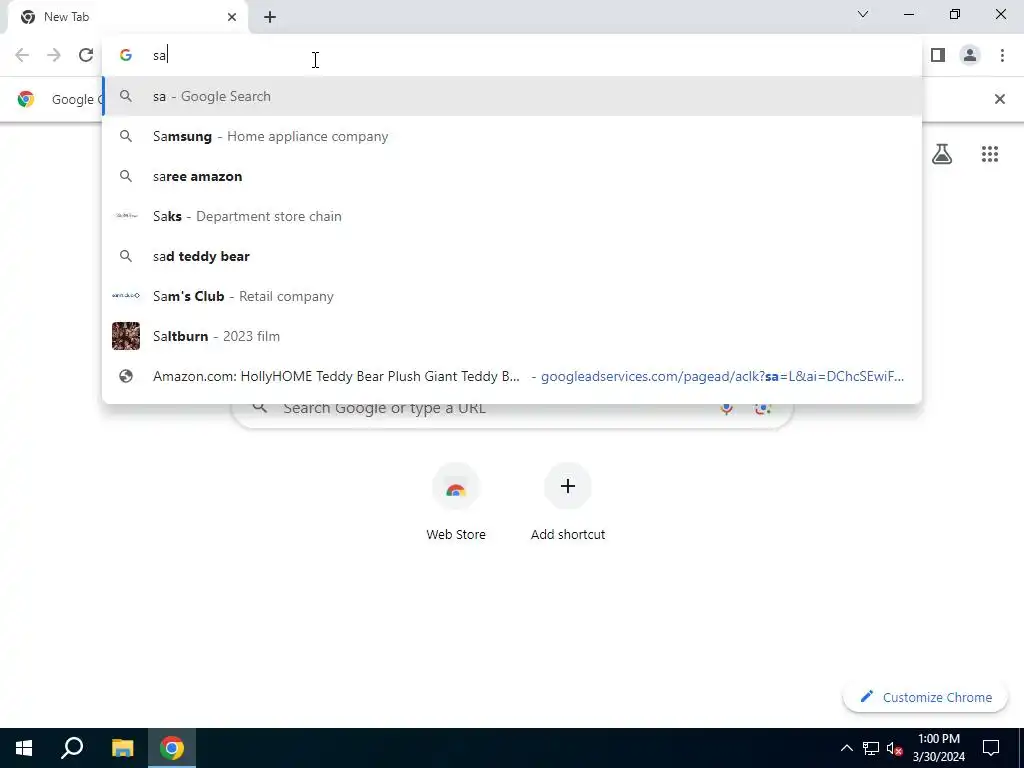
Task: Open a new tab with plus button
Action: tap(270, 17)
